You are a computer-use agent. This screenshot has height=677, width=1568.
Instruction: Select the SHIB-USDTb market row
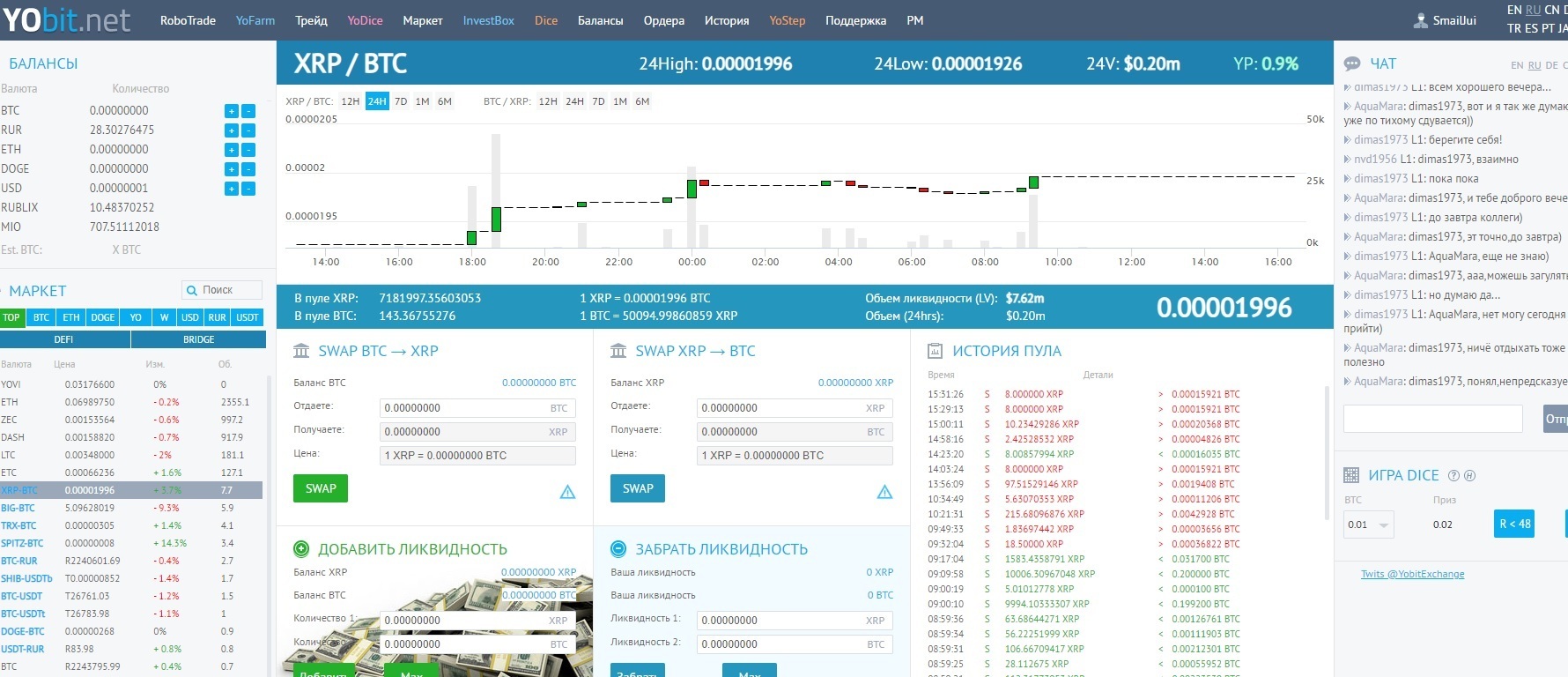click(x=131, y=578)
